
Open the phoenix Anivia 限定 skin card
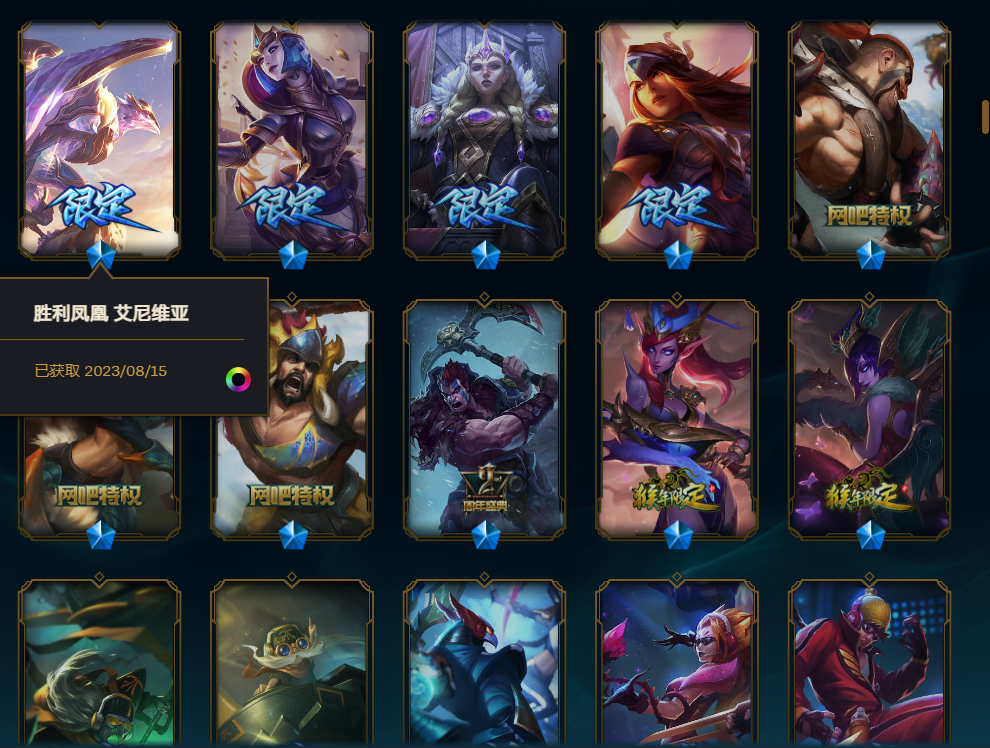(100, 139)
